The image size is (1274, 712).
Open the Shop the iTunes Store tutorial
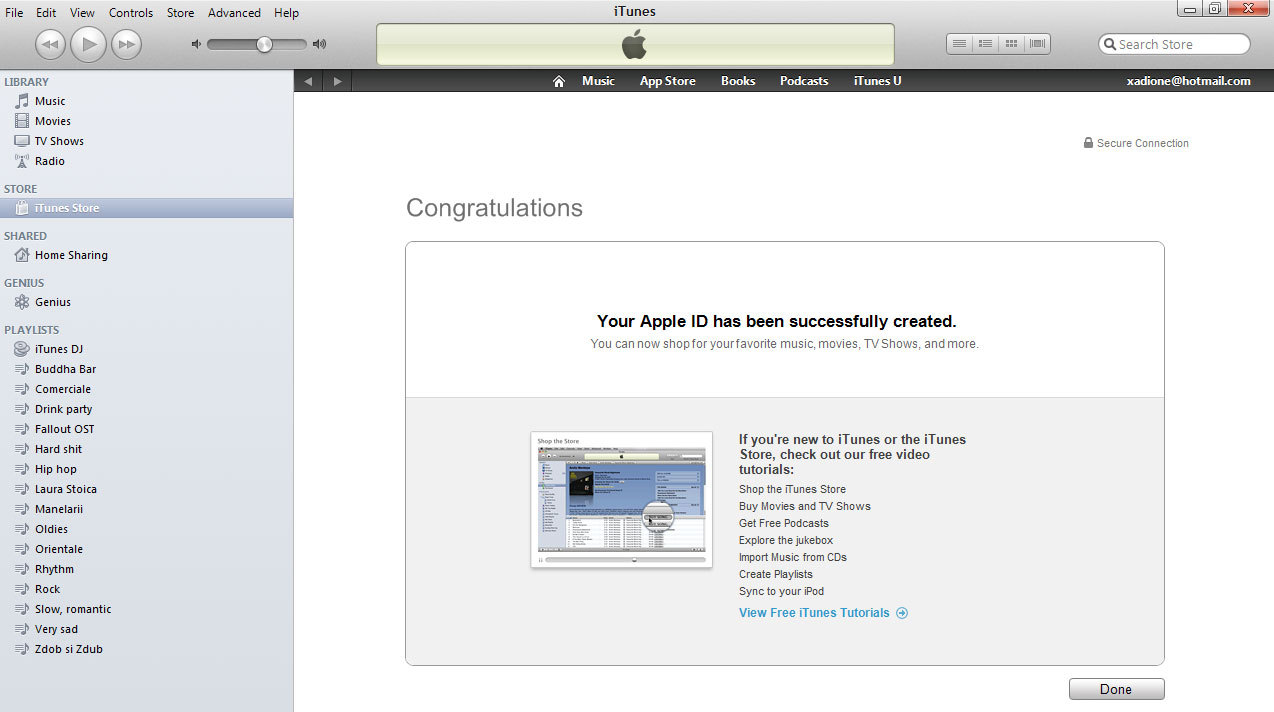(x=792, y=489)
